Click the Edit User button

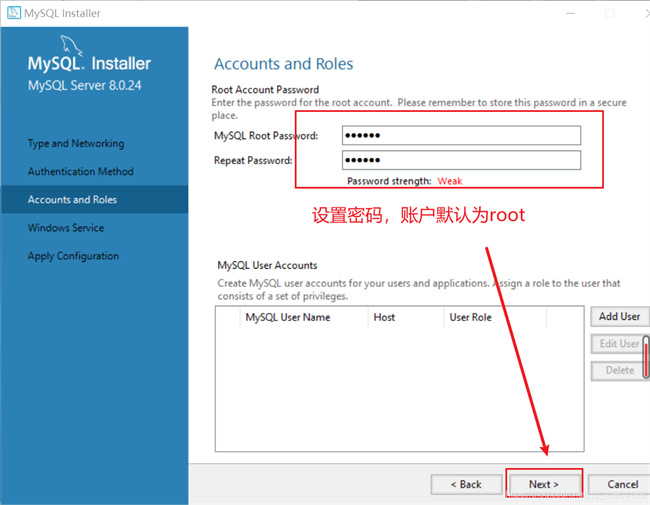pyautogui.click(x=618, y=344)
